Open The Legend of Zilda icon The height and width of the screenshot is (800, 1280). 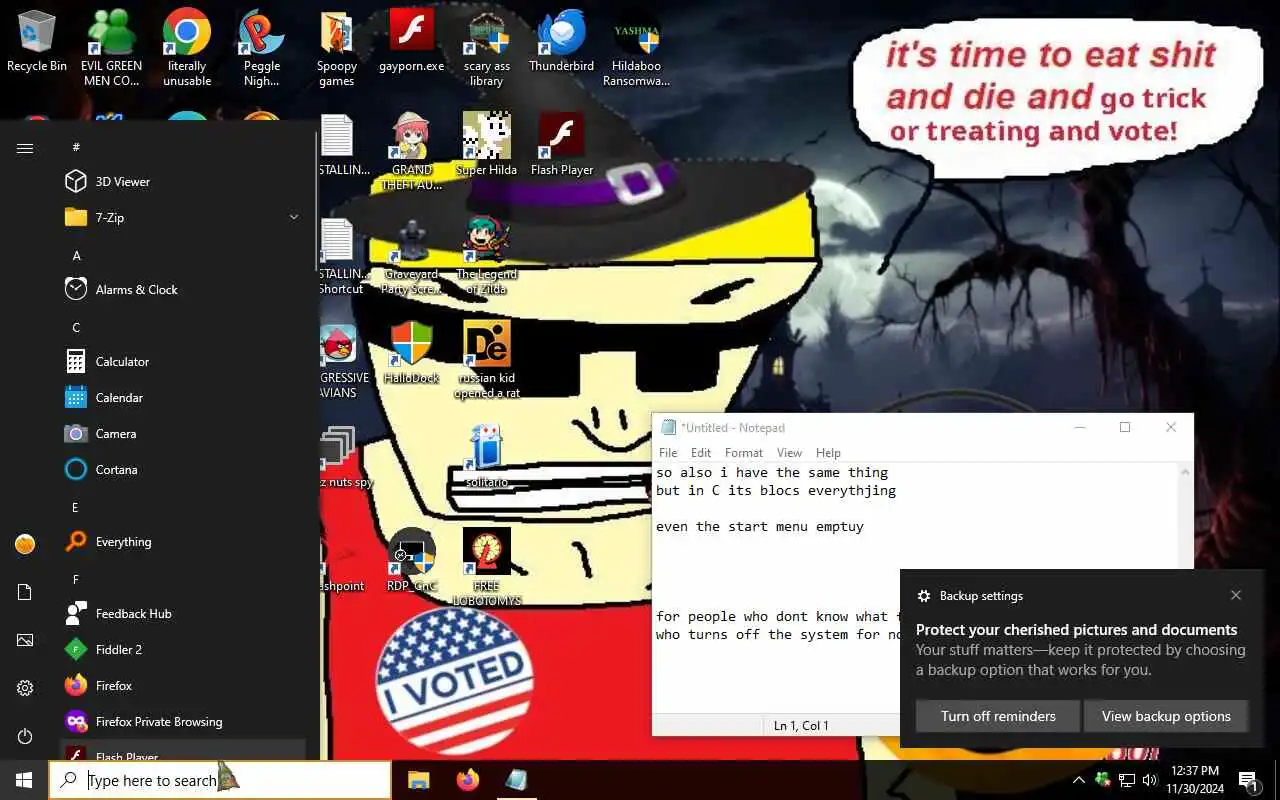click(487, 257)
